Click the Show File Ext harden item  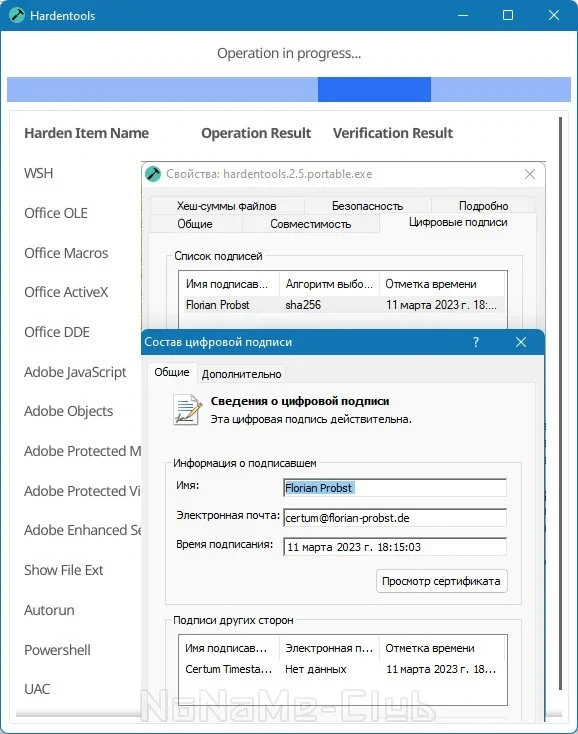(x=64, y=570)
